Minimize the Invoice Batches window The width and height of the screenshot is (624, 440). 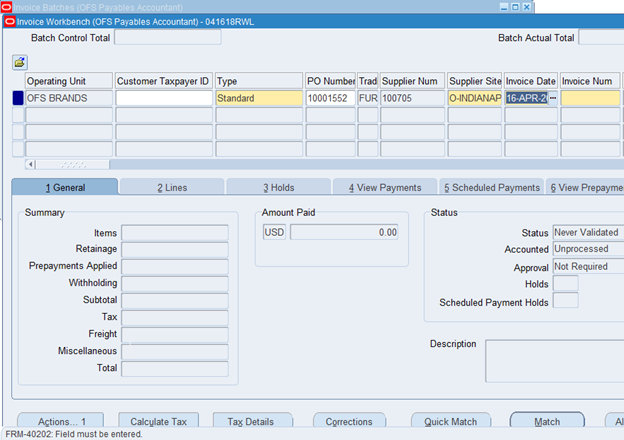504,7
